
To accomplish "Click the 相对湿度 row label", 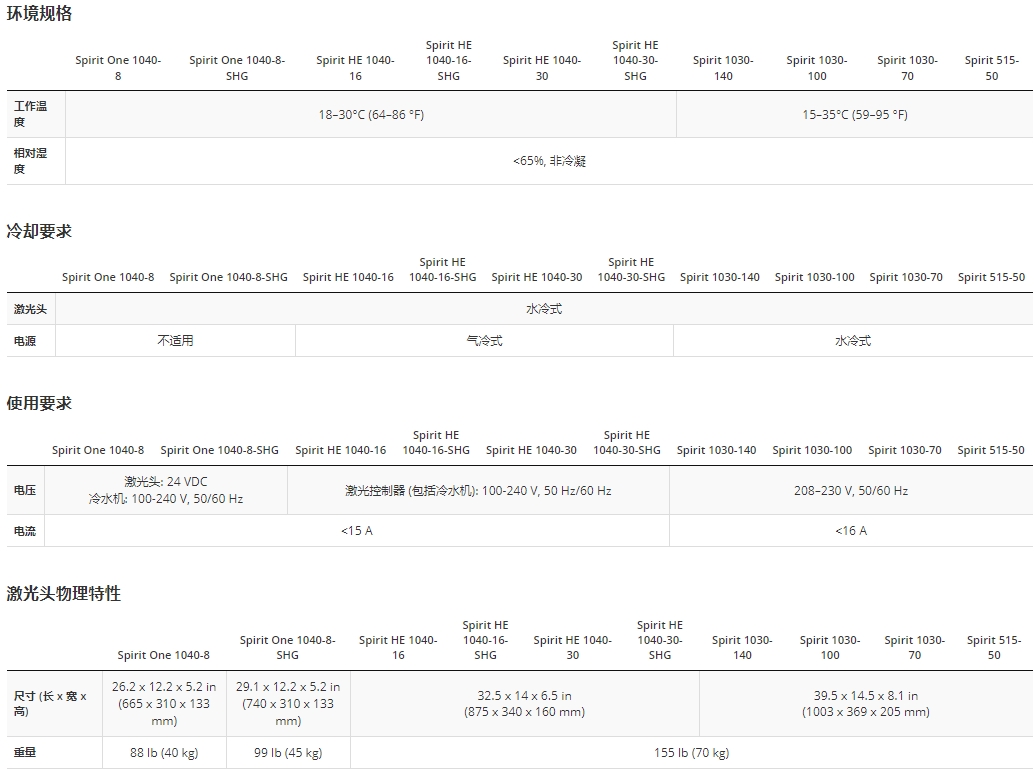I will click(31, 161).
